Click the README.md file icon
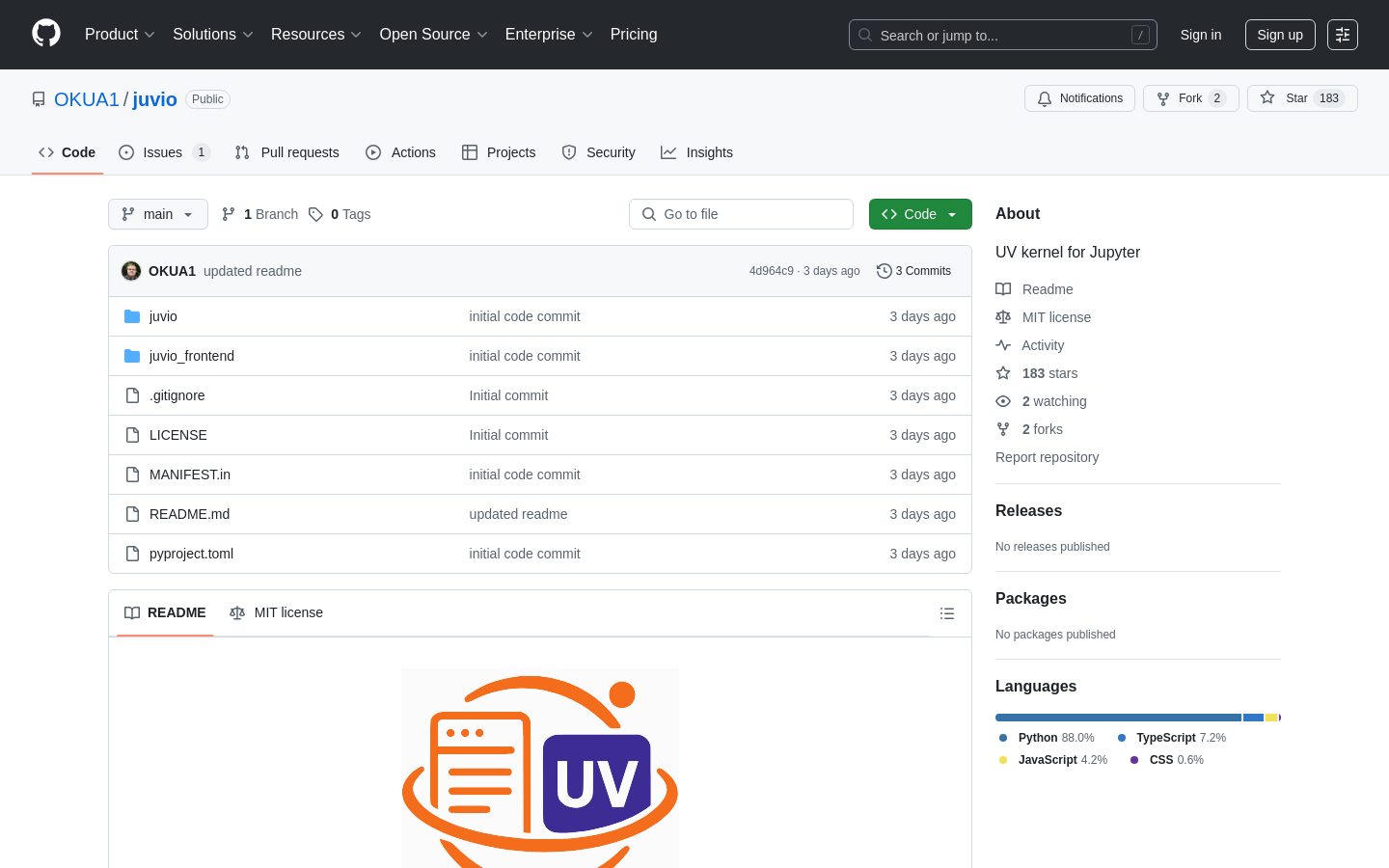The width and height of the screenshot is (1389, 868). coord(132,514)
